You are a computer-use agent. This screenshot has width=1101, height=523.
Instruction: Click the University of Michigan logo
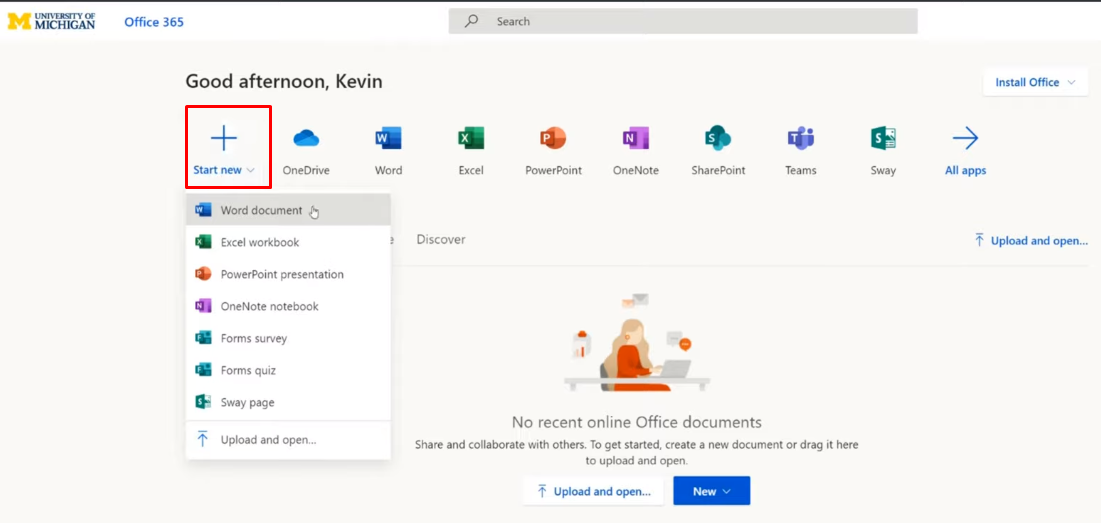tap(51, 21)
